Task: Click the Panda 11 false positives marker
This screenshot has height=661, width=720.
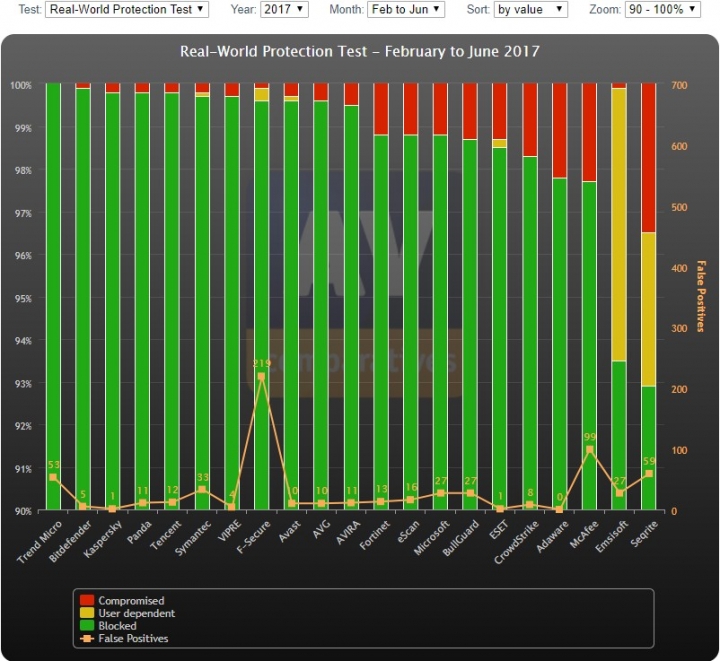Action: pos(142,503)
